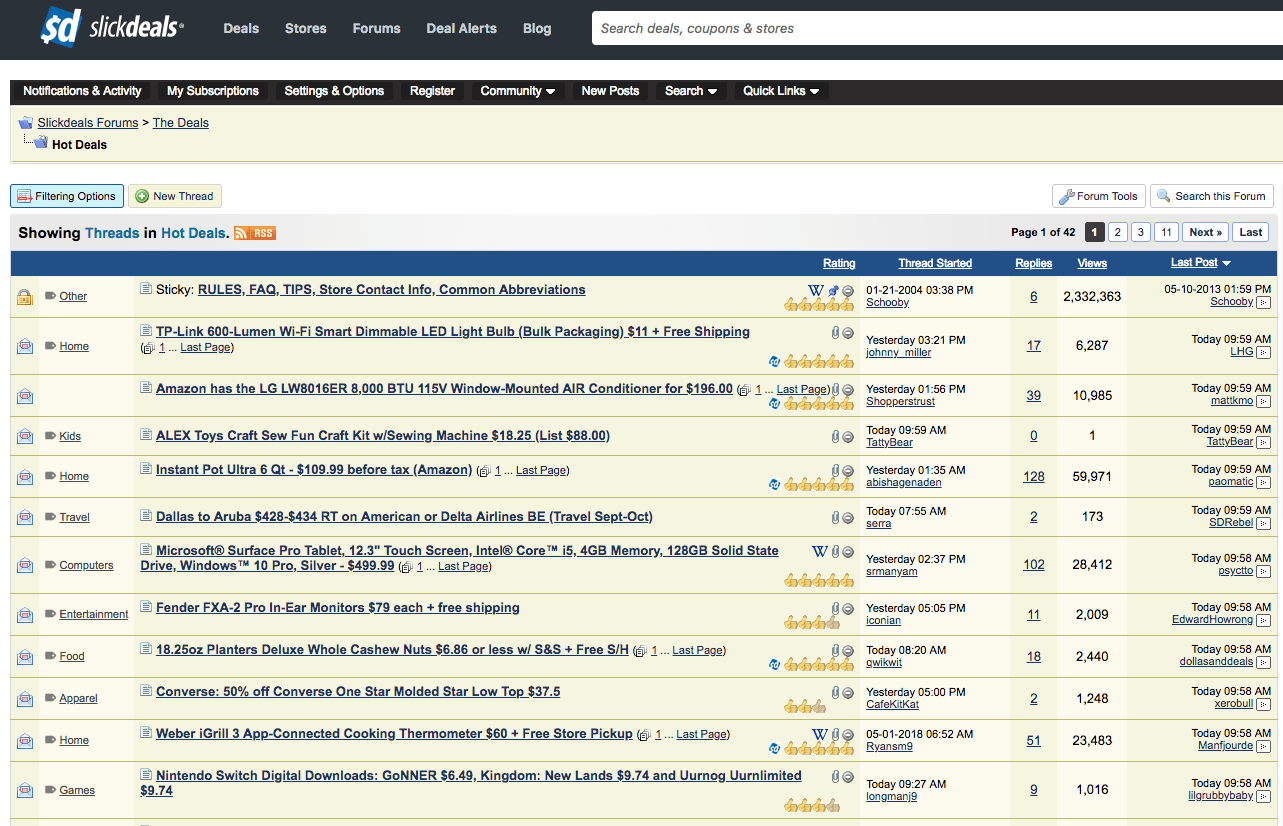Click the gray minus icon on Dallas to Aruba row

(x=848, y=518)
